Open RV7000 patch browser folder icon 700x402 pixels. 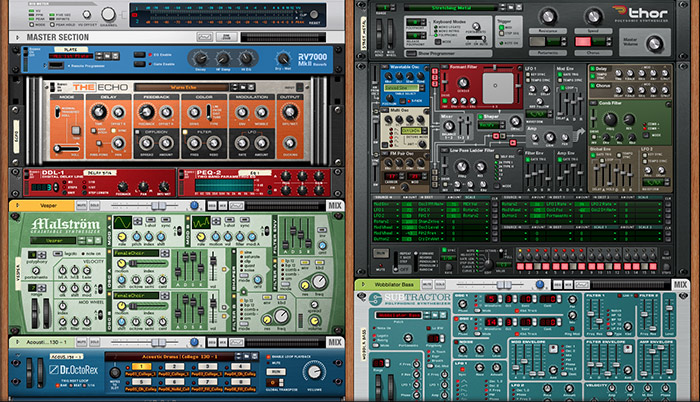[x=108, y=56]
